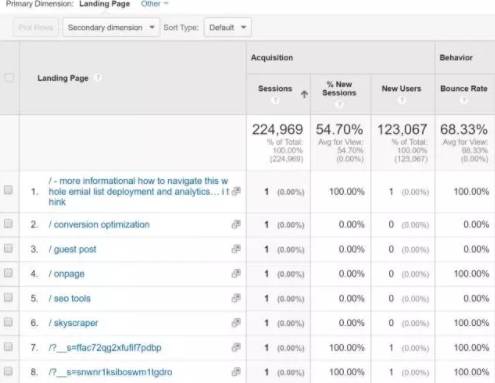Expand the Other primary dimension menu

tap(154, 4)
